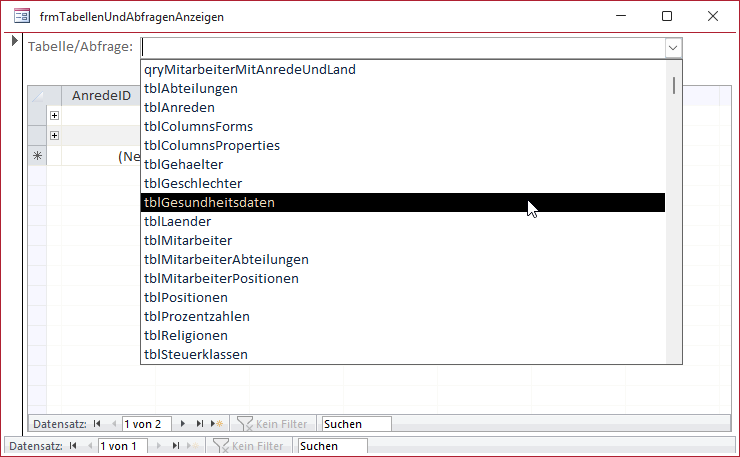Collapse the Tabelle/Abfrage combo box dropdown arrow

pos(673,47)
